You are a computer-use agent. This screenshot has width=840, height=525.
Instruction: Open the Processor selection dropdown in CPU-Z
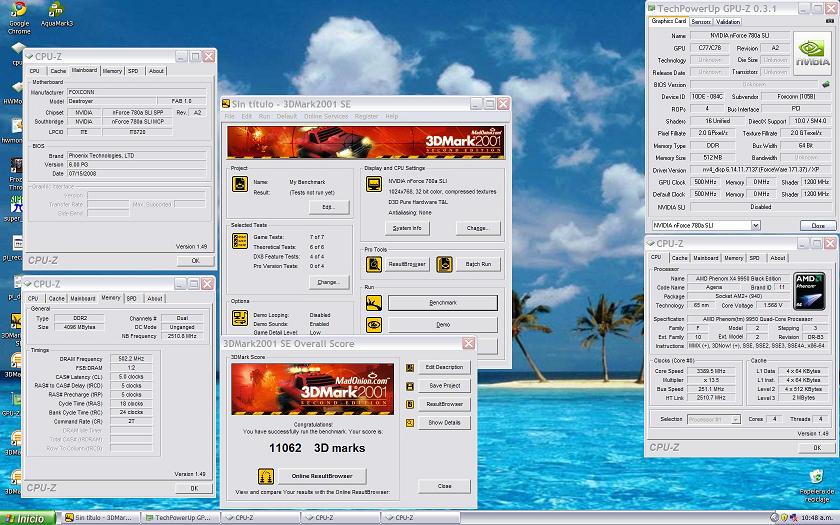pos(735,419)
